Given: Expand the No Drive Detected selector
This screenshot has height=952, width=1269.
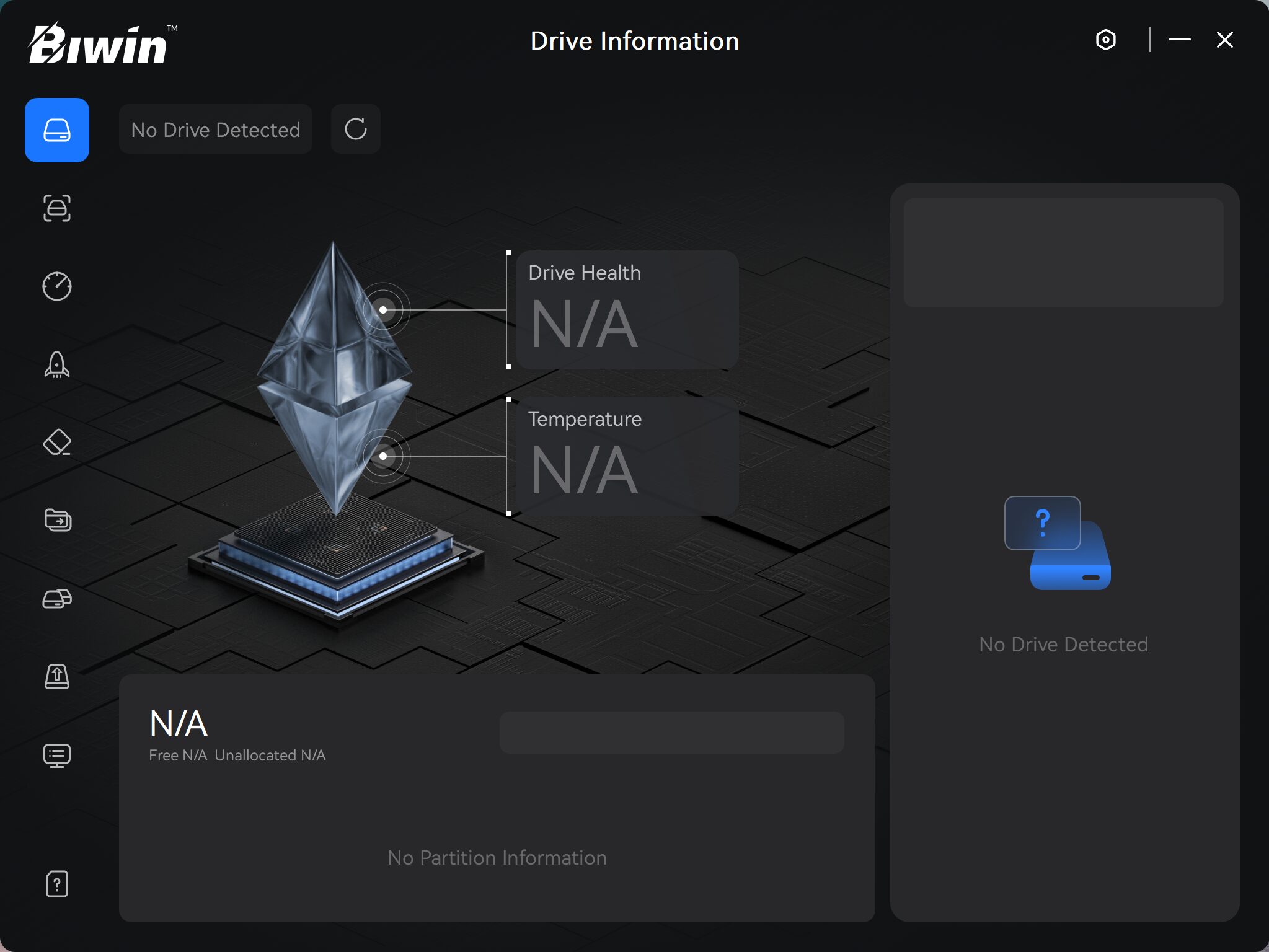Looking at the screenshot, I should point(216,130).
